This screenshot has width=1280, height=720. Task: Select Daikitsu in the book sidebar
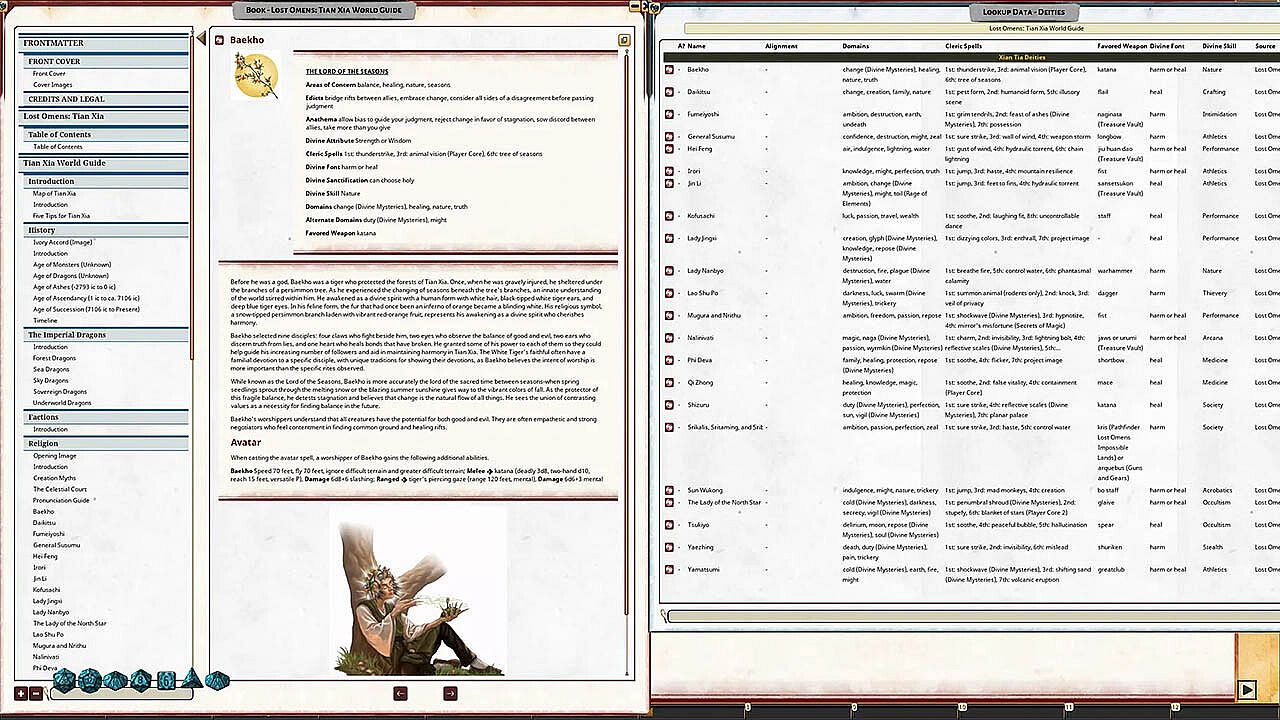coord(45,522)
